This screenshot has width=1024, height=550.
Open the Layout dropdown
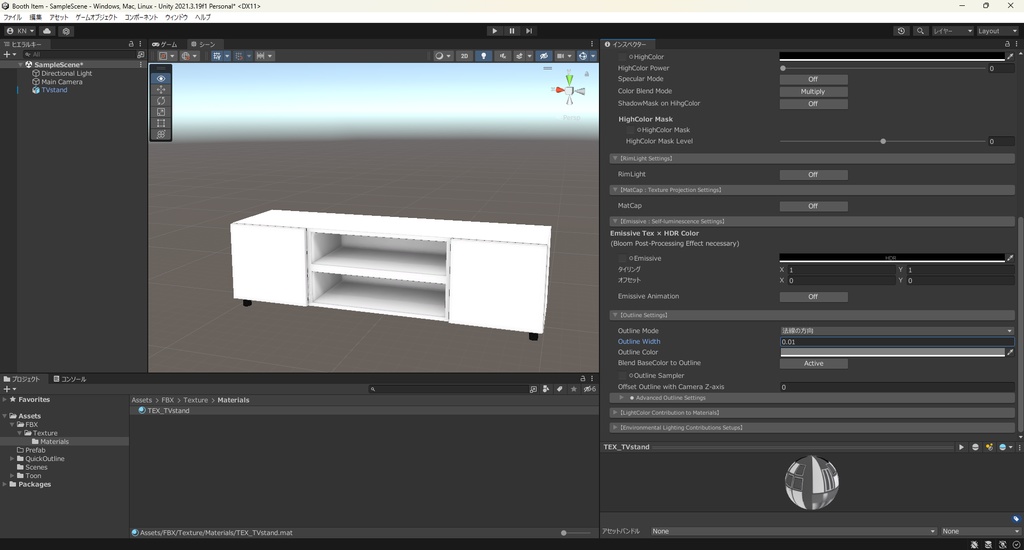pos(997,31)
